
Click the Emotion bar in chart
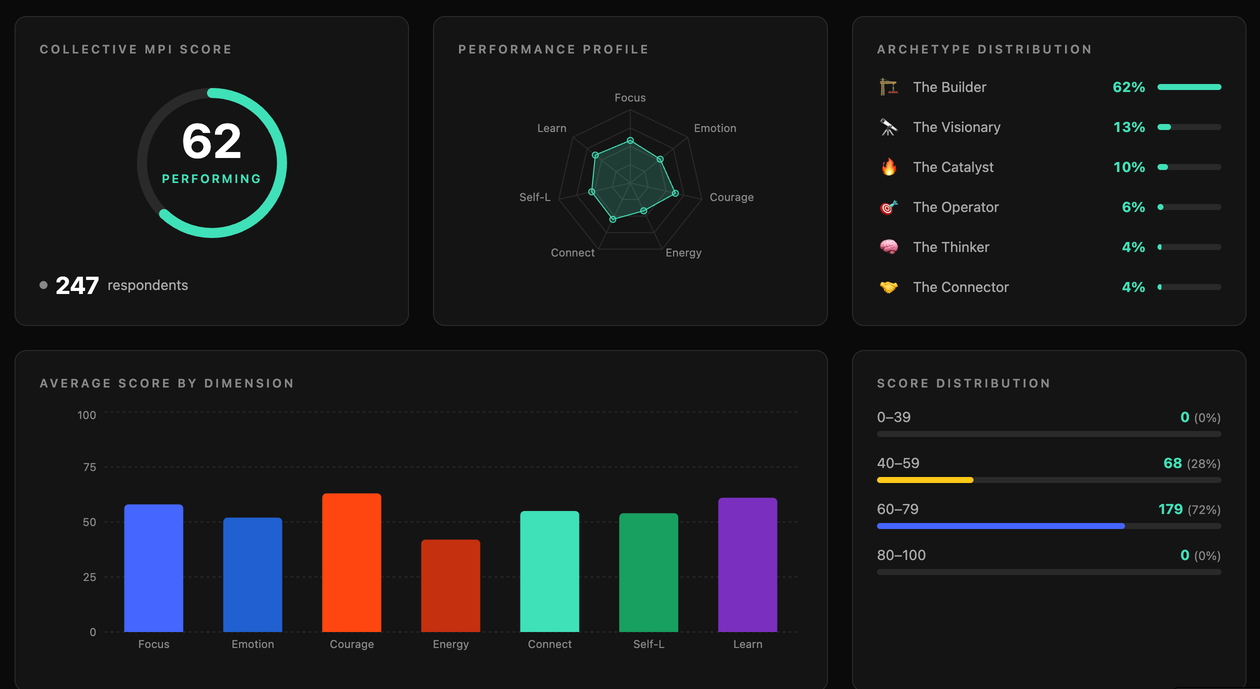point(253,575)
